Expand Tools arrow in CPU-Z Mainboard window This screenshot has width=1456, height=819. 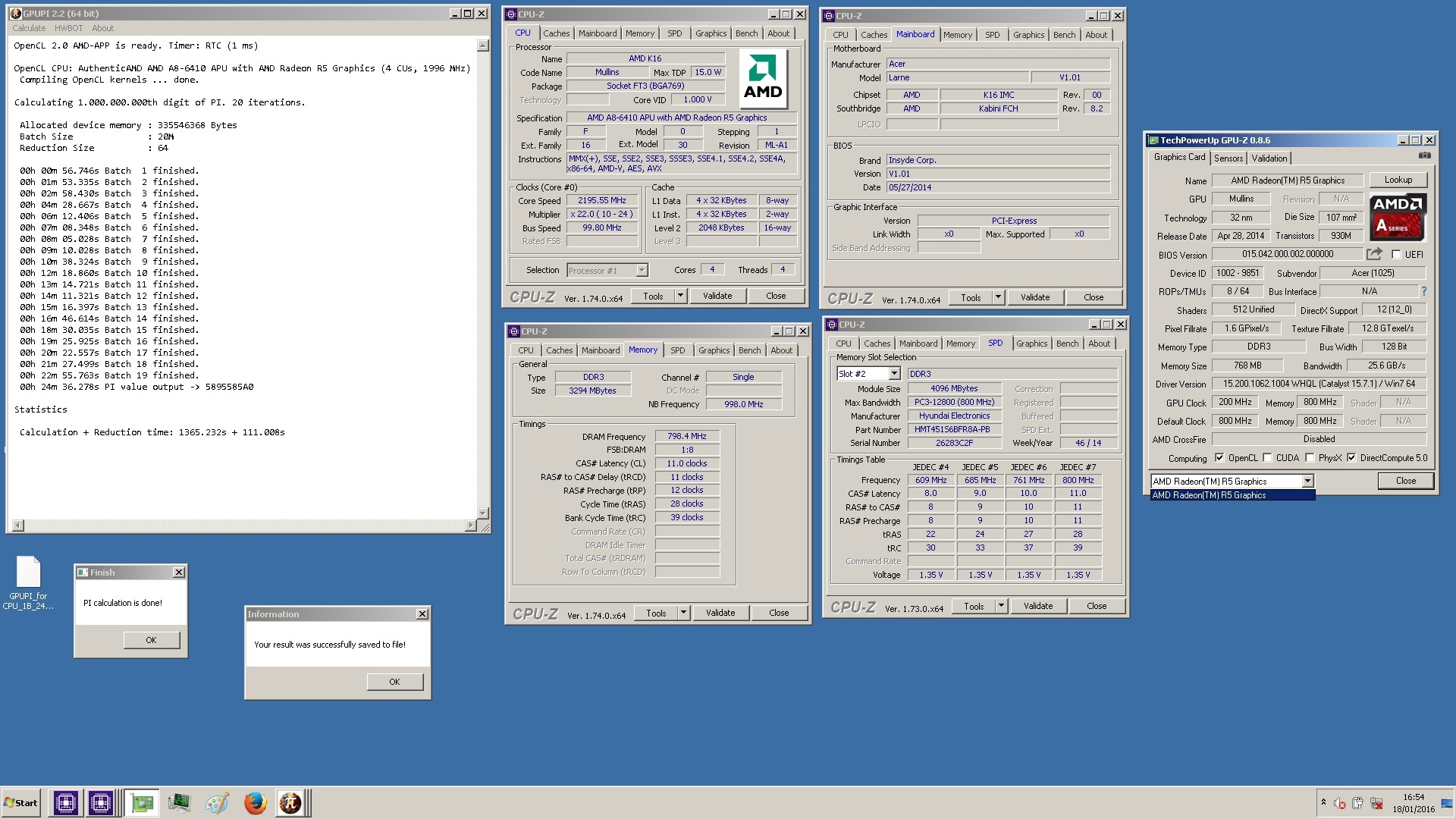click(x=998, y=297)
